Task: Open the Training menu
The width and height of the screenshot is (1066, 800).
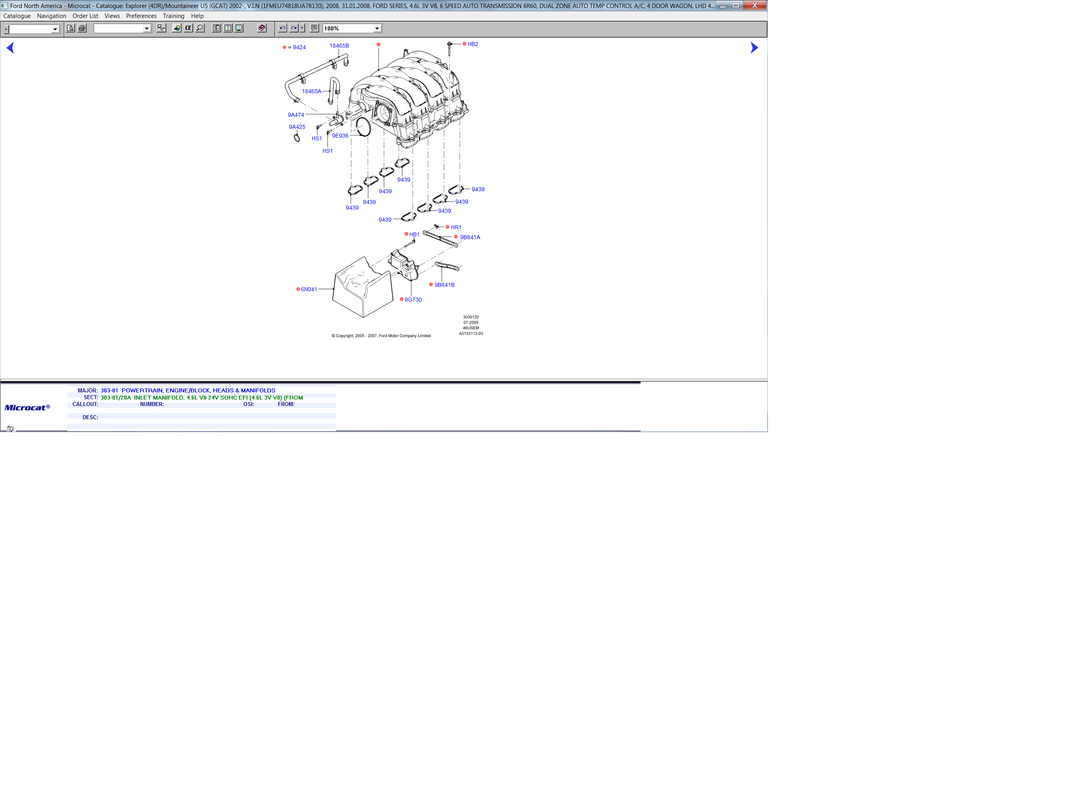Action: coord(173,16)
